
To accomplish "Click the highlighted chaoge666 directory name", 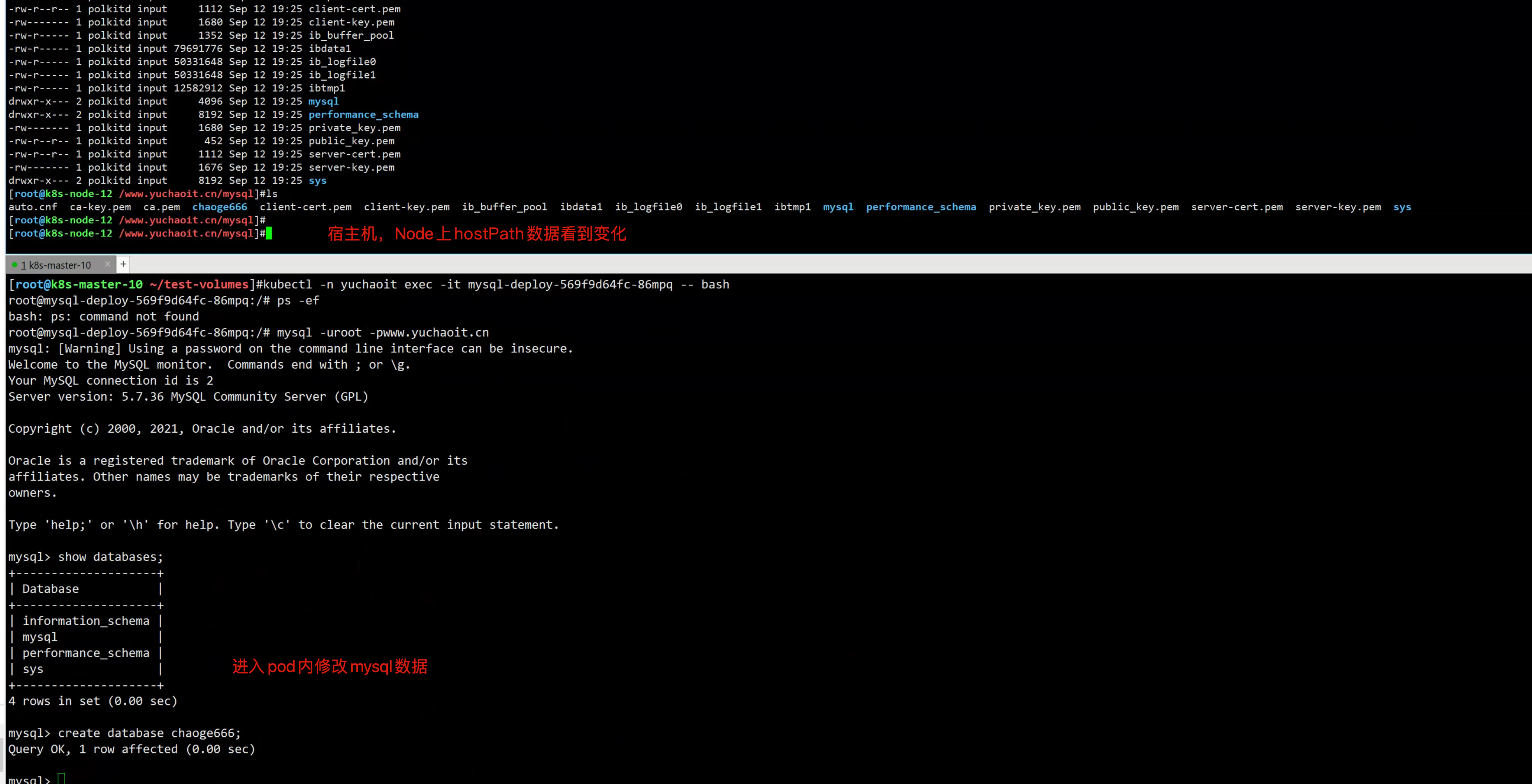I will click(x=220, y=206).
